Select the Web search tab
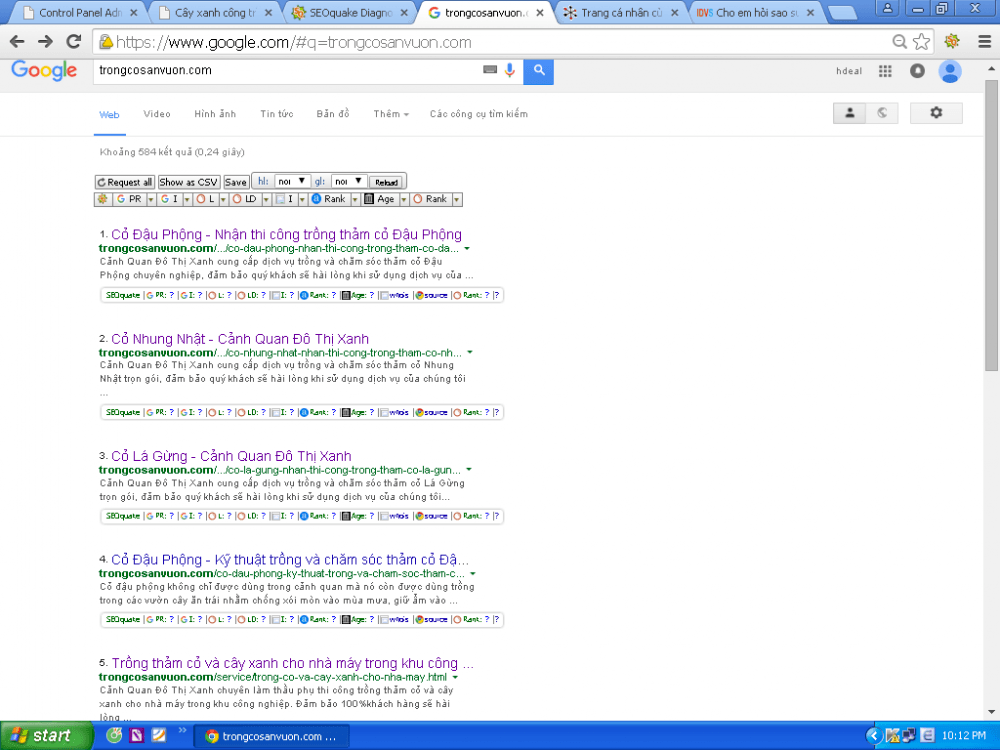 pyautogui.click(x=109, y=115)
